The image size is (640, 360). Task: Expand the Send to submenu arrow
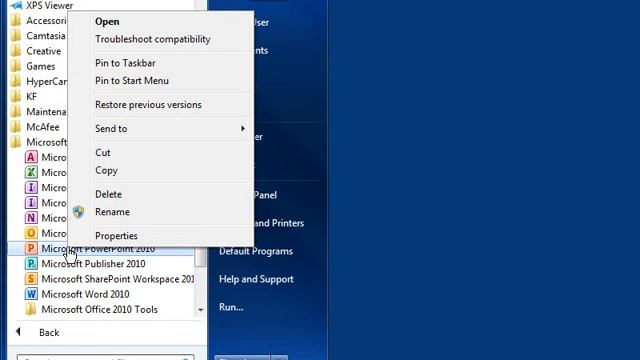(x=243, y=128)
